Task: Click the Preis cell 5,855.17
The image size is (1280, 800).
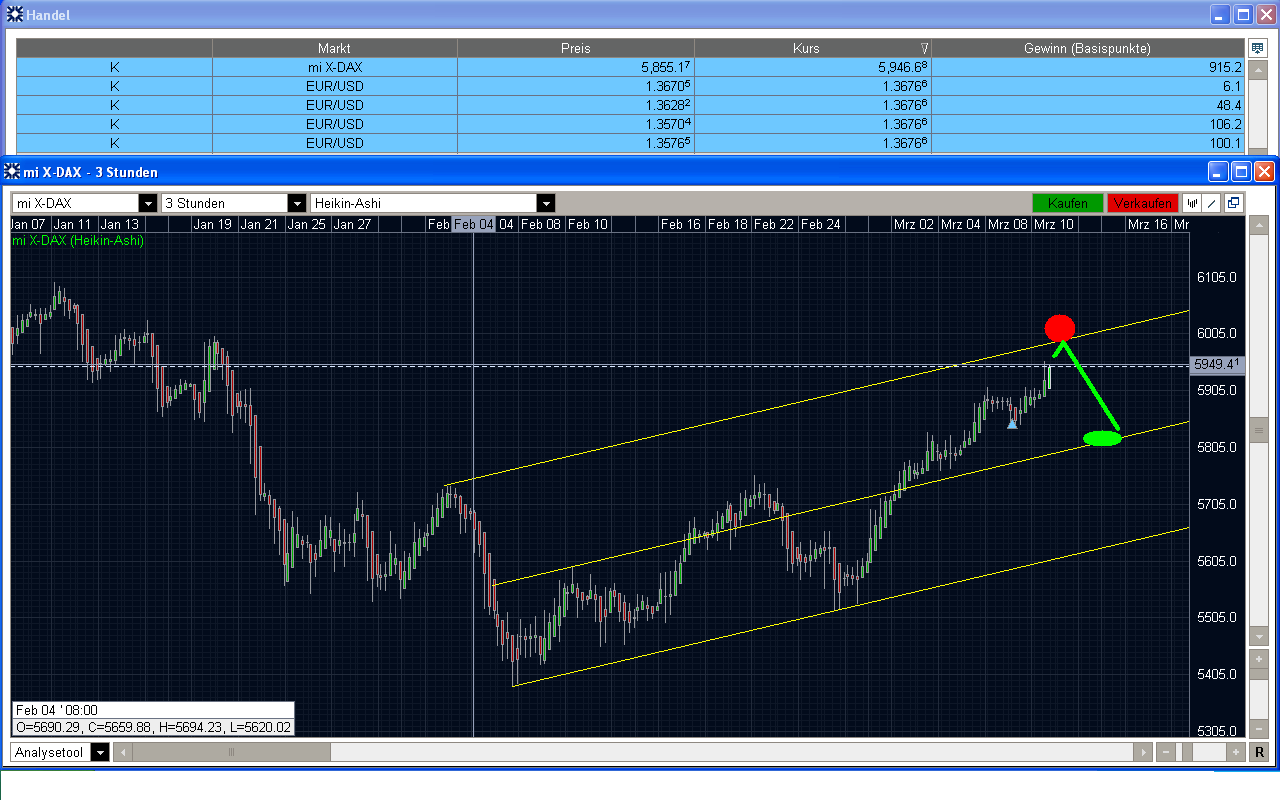Action: (x=576, y=67)
